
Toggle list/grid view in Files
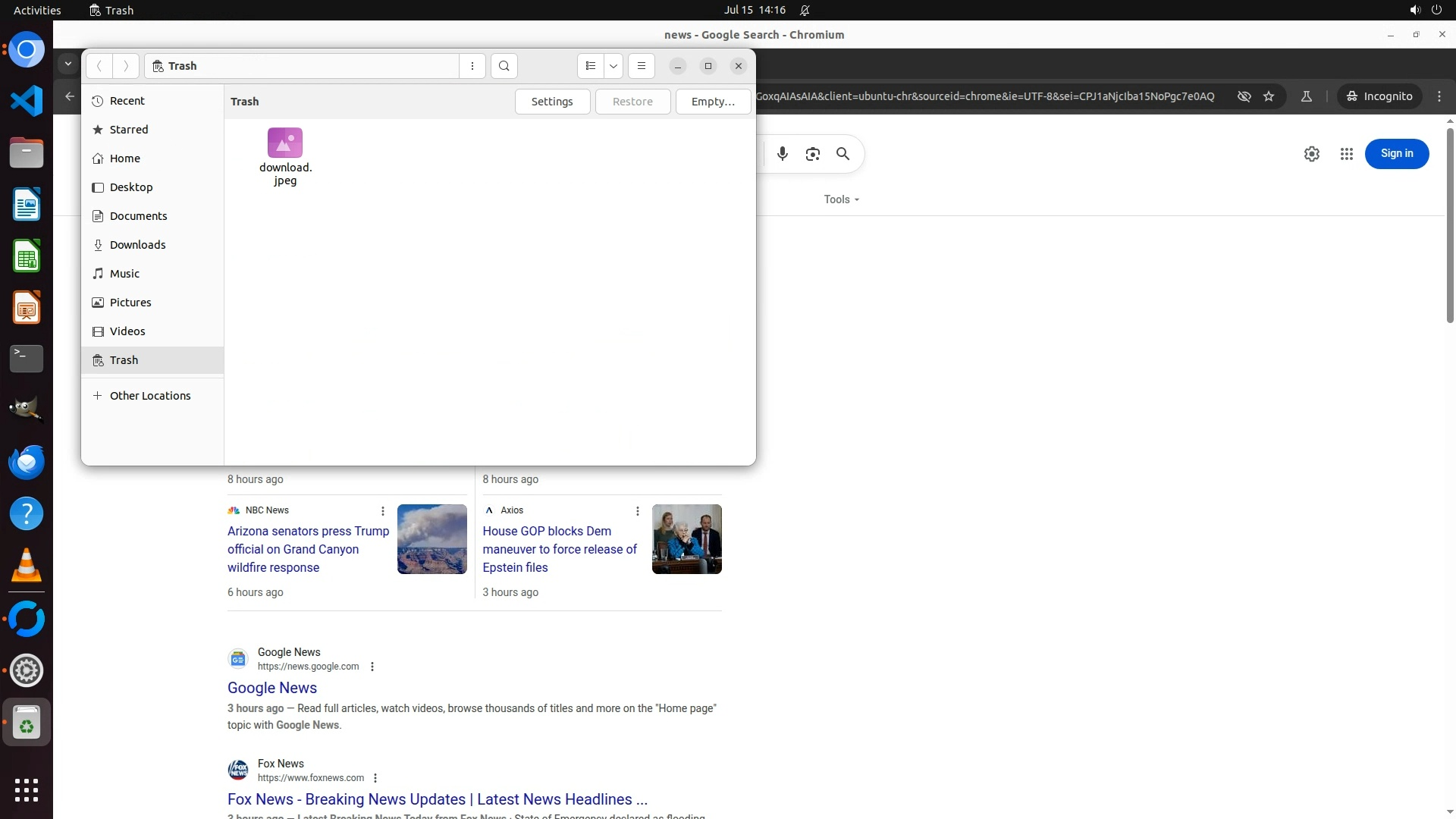(591, 66)
